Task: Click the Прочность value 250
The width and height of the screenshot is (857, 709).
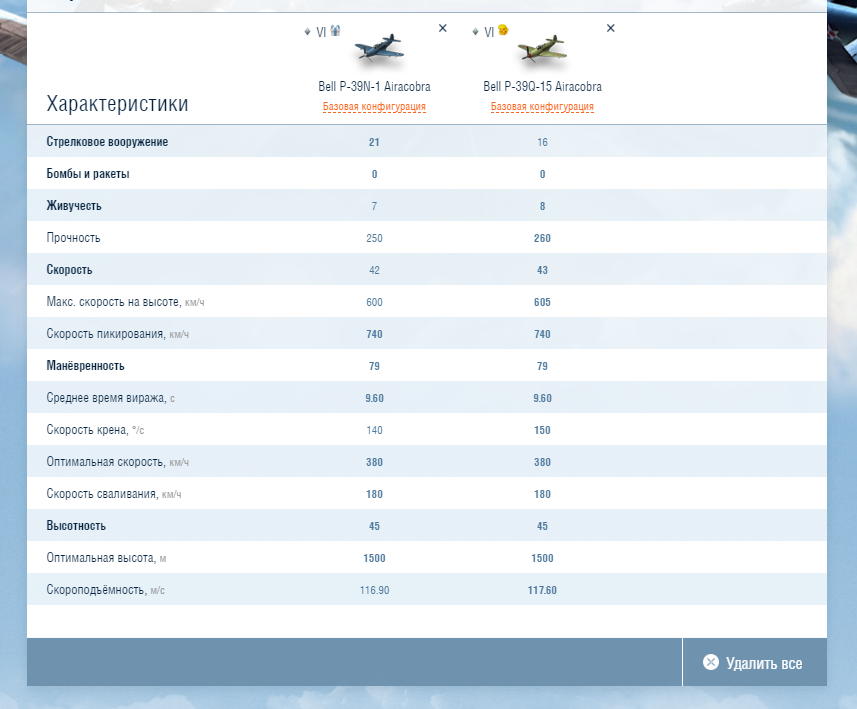Action: 374,238
